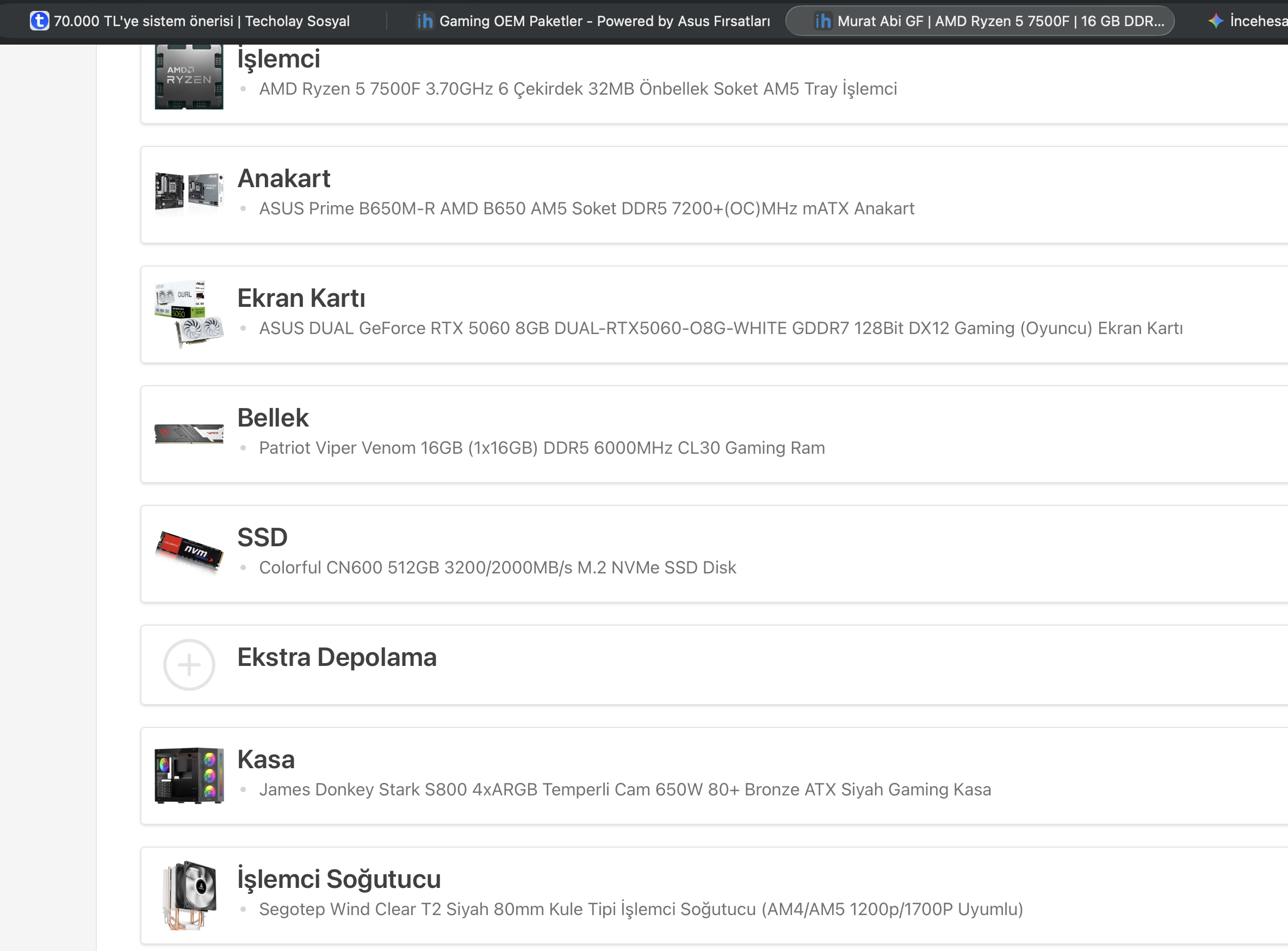Click the RTX 5060 graphics card thumbnail
The width and height of the screenshot is (1288, 951).
(189, 314)
